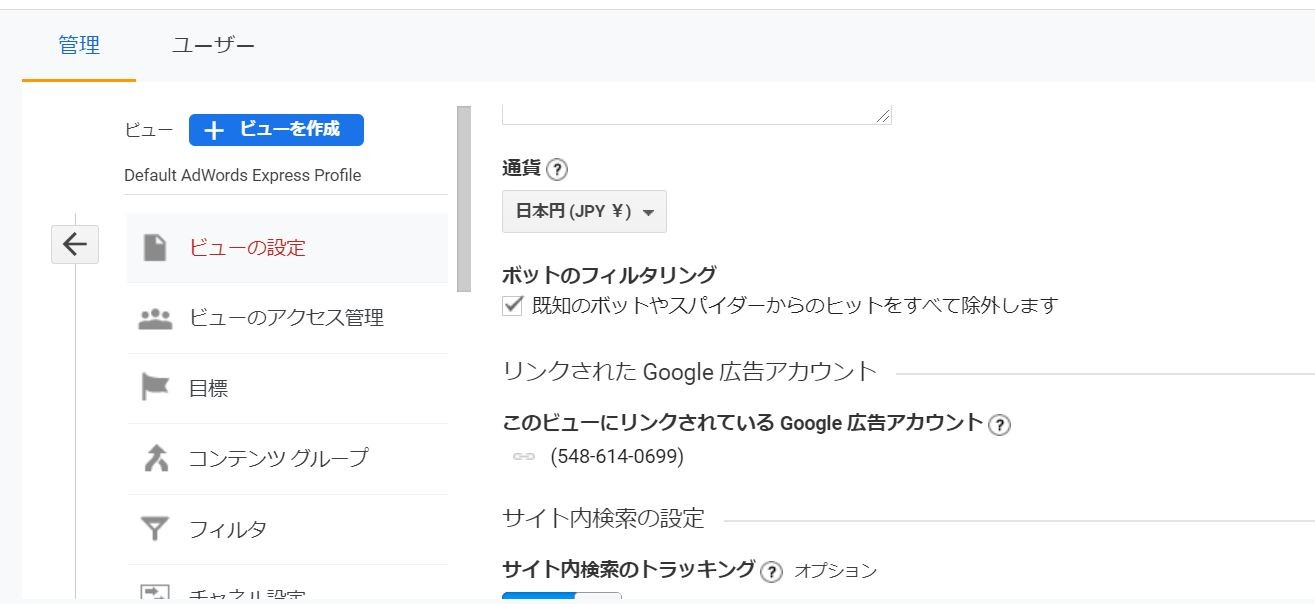Open the コンテンツ グループ menu item
Viewport: 1315px width, 604px height.
click(x=287, y=458)
